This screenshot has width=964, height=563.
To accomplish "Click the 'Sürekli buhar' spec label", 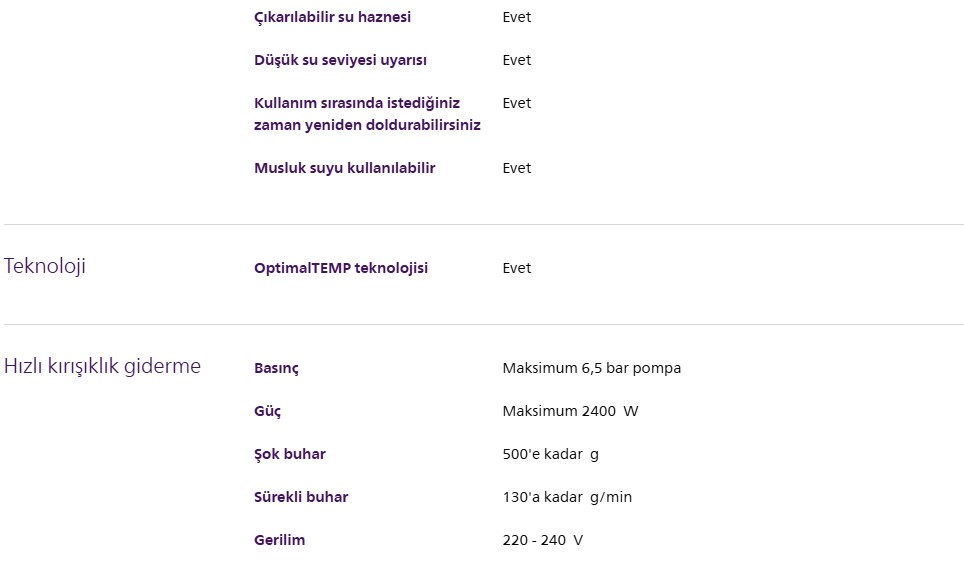I will (x=301, y=497).
